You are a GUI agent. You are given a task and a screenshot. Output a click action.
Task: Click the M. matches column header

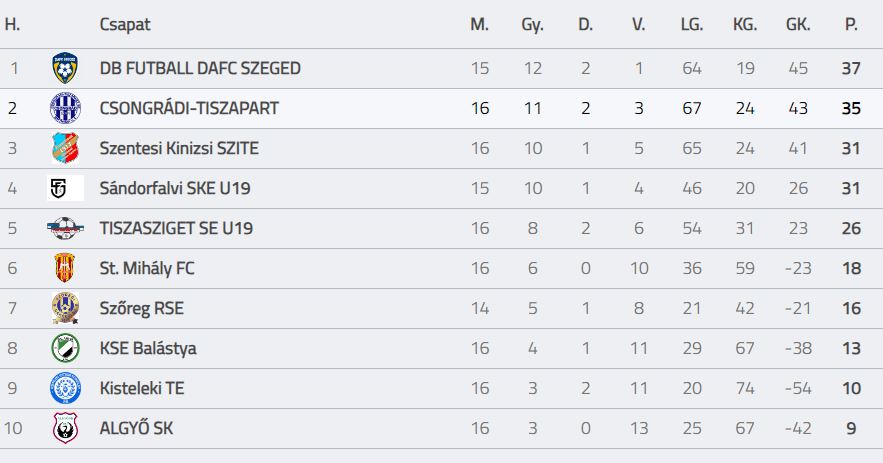[x=479, y=24]
